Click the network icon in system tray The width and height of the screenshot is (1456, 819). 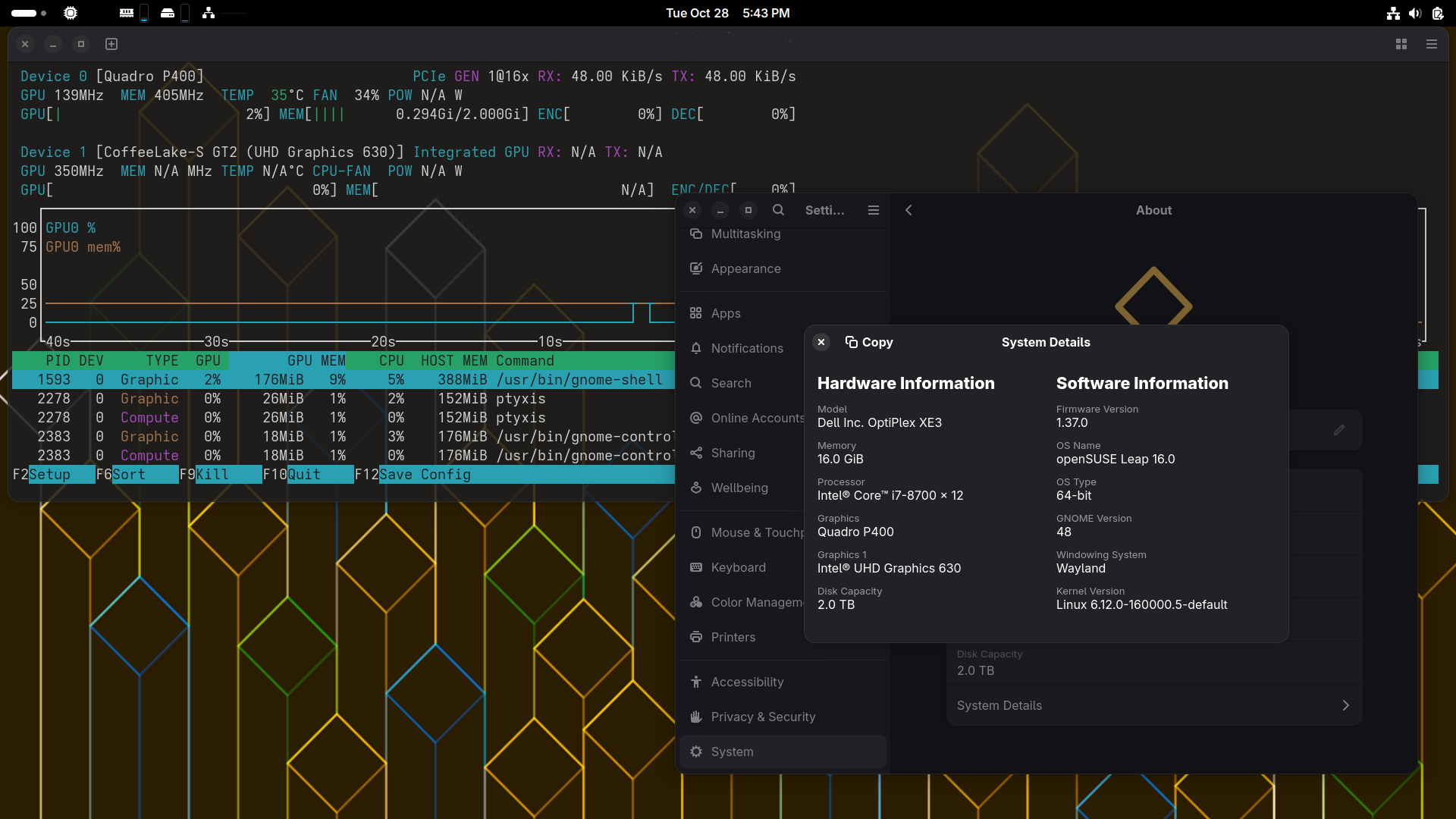[x=1393, y=13]
